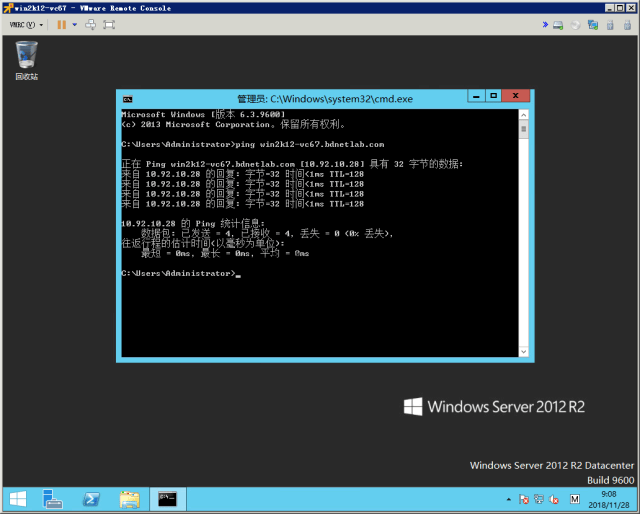Maximize the VMware Remote Console window
The width and height of the screenshot is (640, 514).
point(619,8)
